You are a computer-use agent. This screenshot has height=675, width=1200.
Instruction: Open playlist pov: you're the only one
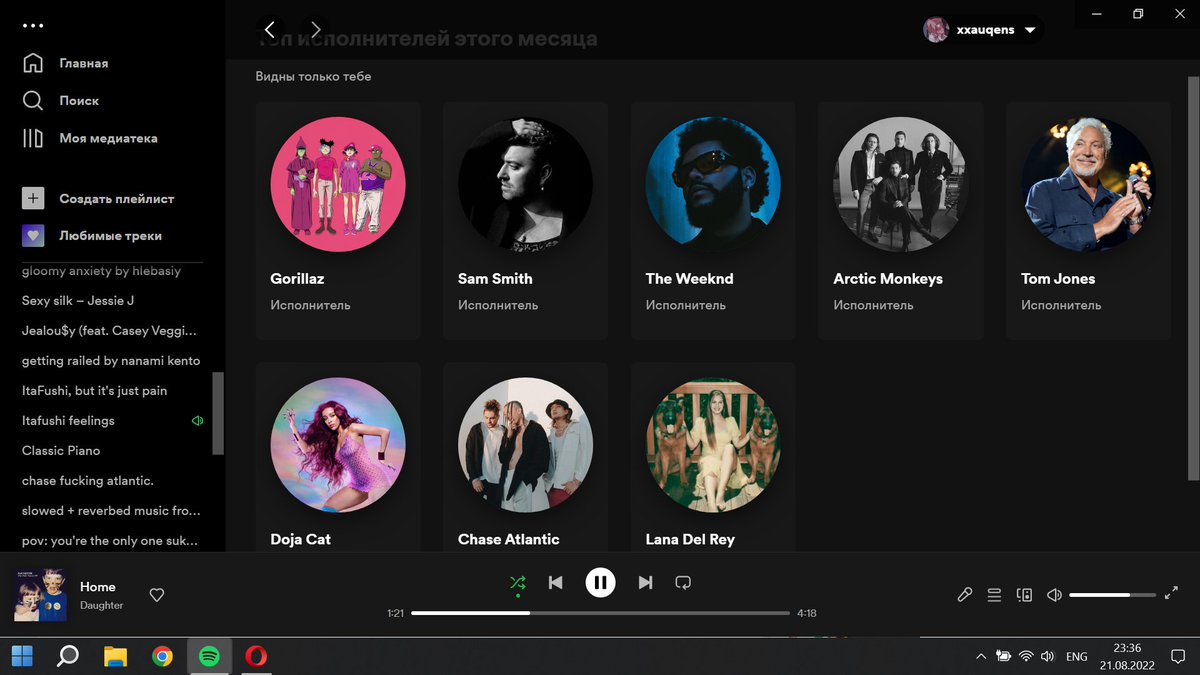click(x=110, y=541)
